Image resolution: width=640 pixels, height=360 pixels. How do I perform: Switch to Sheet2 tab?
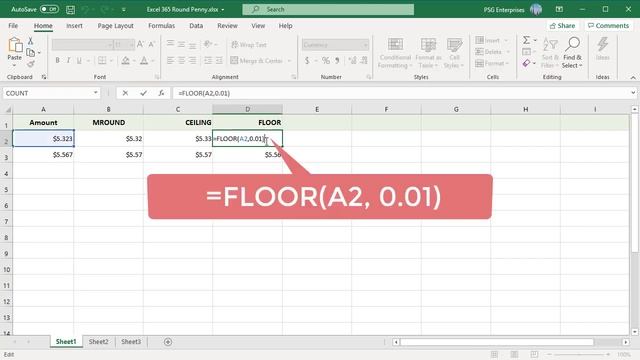coord(98,342)
